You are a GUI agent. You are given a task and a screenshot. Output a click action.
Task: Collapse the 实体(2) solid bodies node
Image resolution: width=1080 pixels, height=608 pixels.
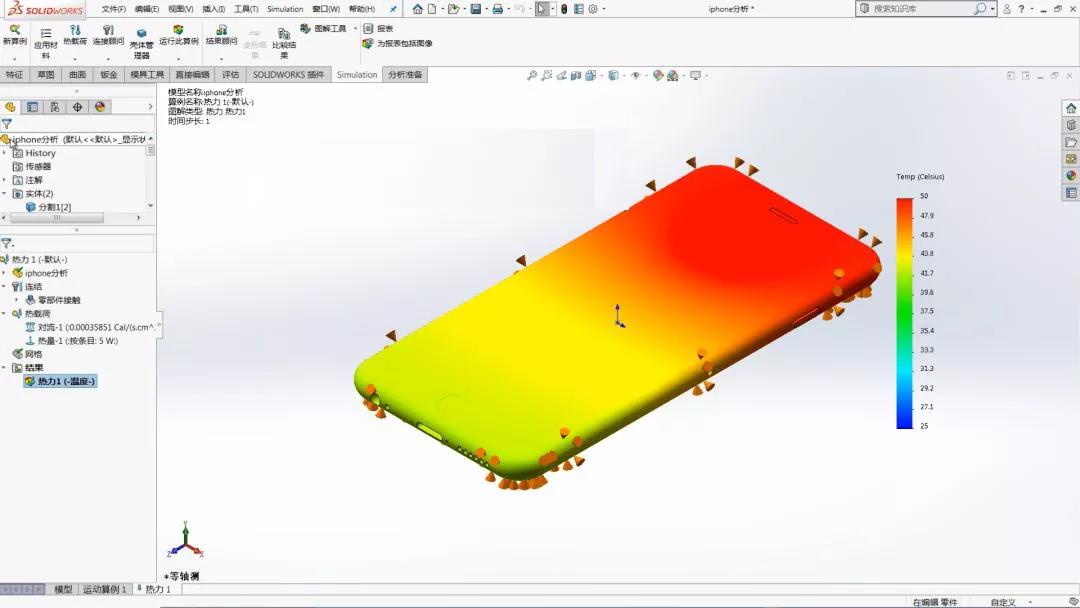tap(4, 193)
